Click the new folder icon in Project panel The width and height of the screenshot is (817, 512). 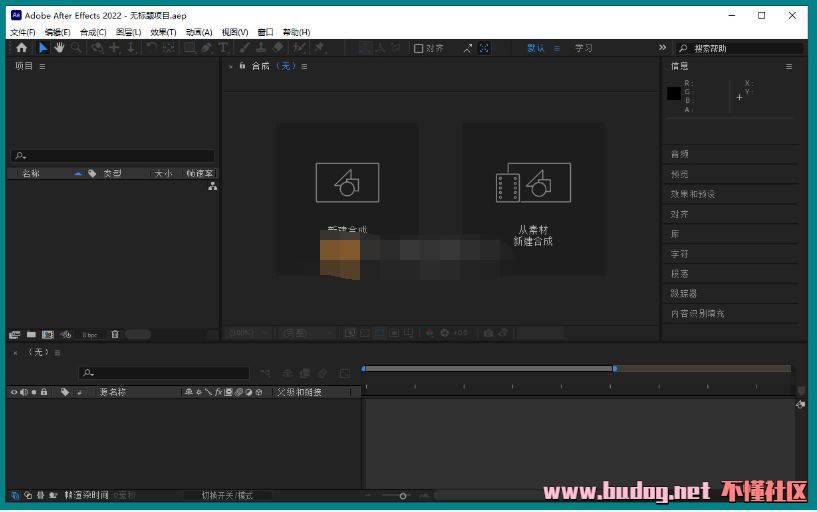pos(31,334)
